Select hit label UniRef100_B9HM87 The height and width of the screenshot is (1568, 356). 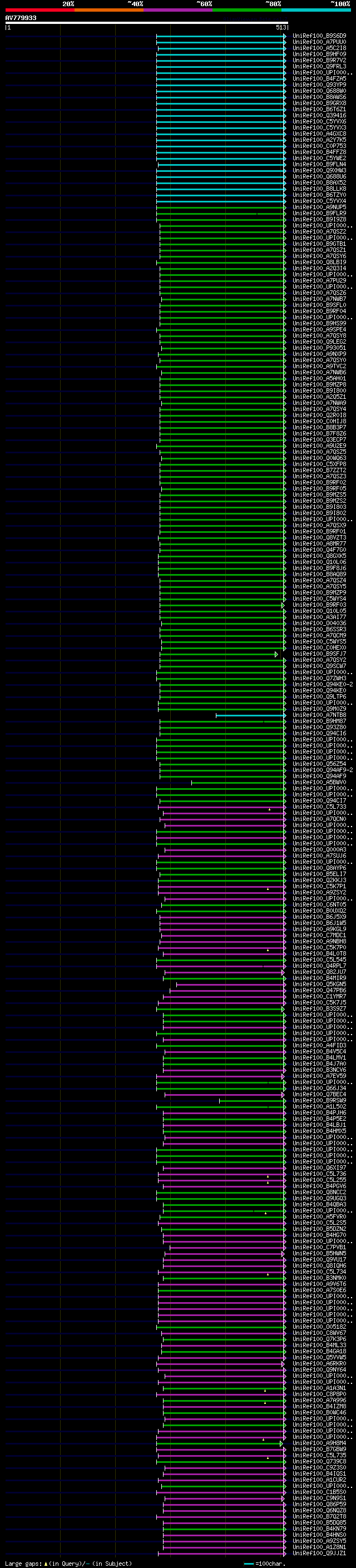(x=319, y=721)
